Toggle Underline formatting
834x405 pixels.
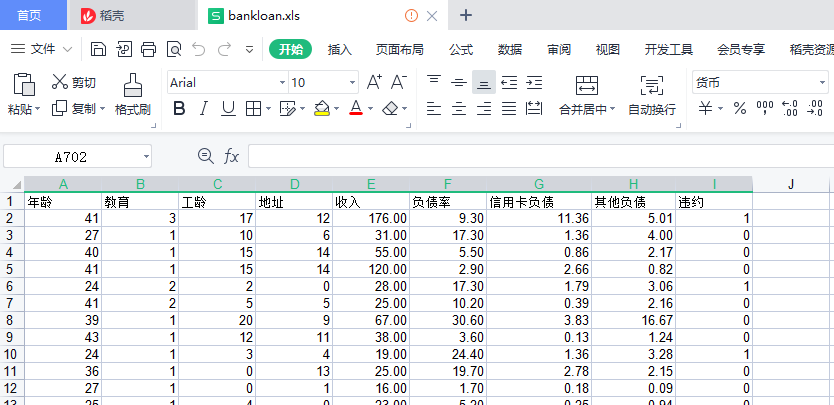click(228, 109)
